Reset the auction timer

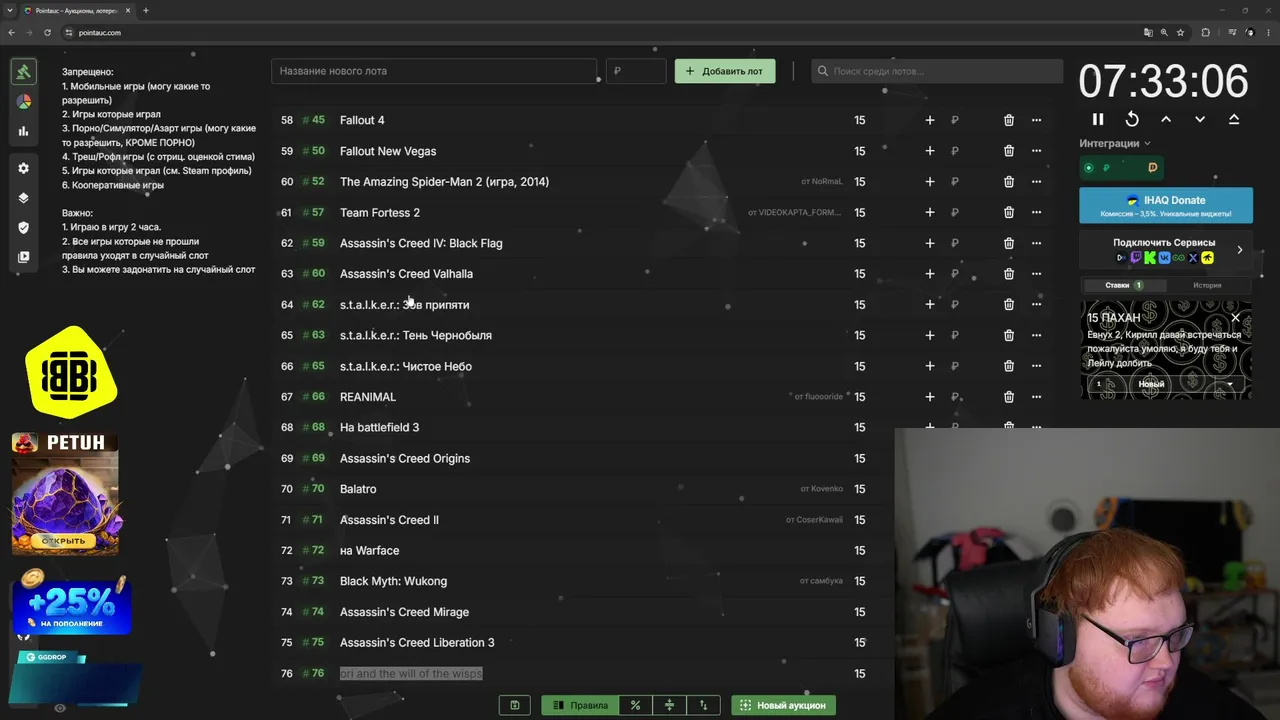tap(1132, 119)
